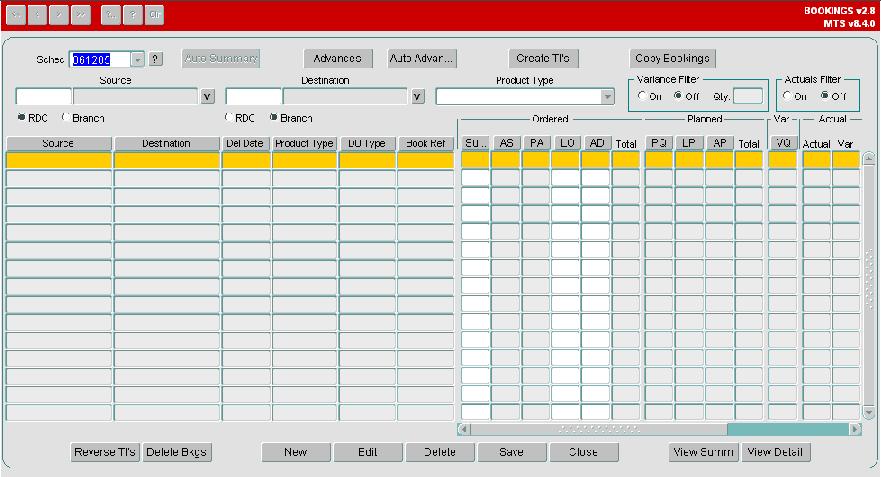The image size is (881, 477).
Task: Focus the Source code input field
Action: tap(43, 97)
